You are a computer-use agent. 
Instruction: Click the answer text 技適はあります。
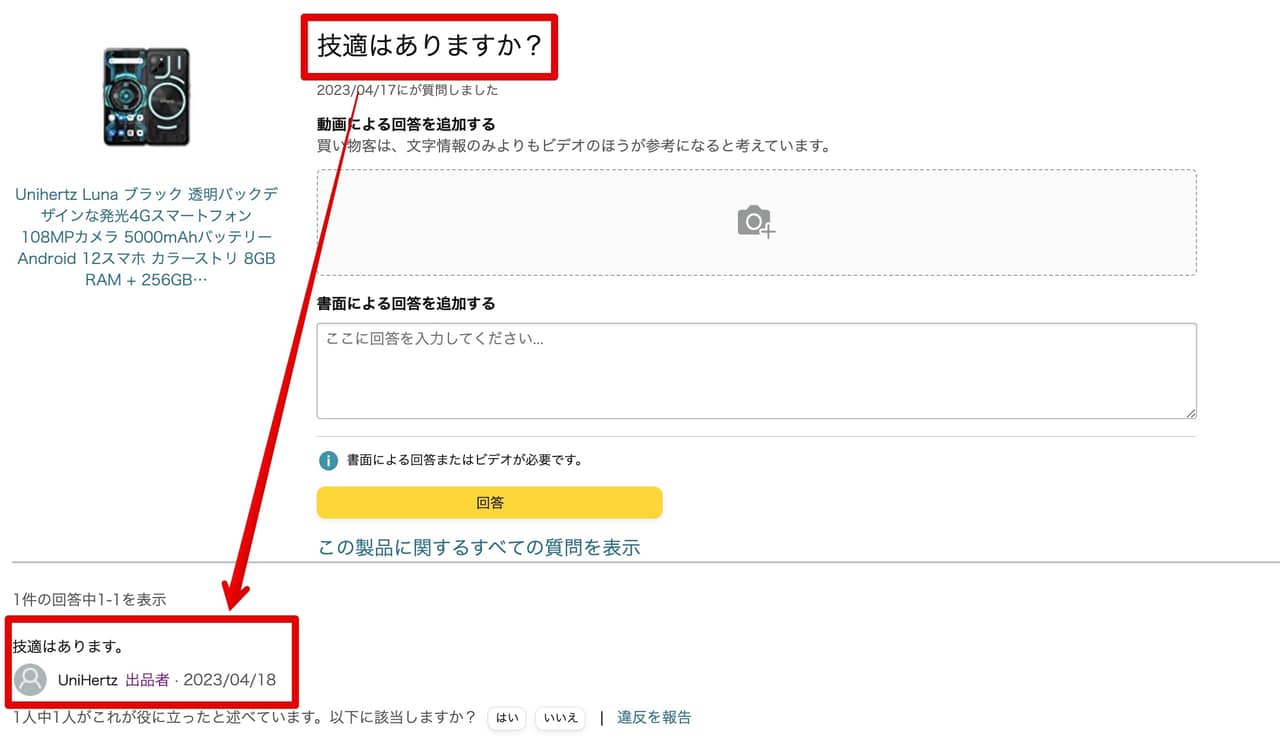coord(68,647)
